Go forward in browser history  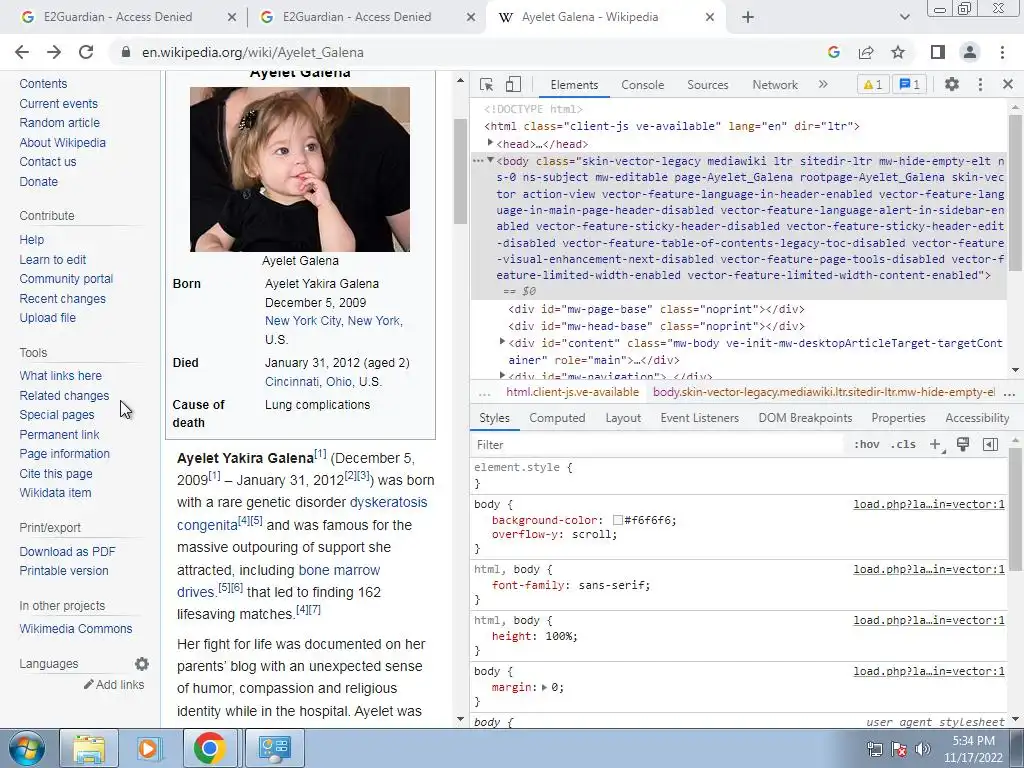click(x=54, y=52)
